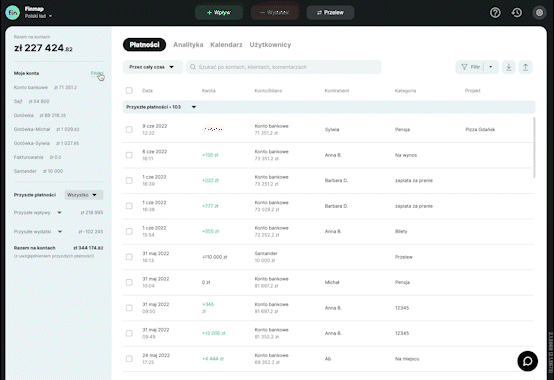Image resolution: width=554 pixels, height=380 pixels.
Task: Click the Projekt column header
Action: (472, 91)
